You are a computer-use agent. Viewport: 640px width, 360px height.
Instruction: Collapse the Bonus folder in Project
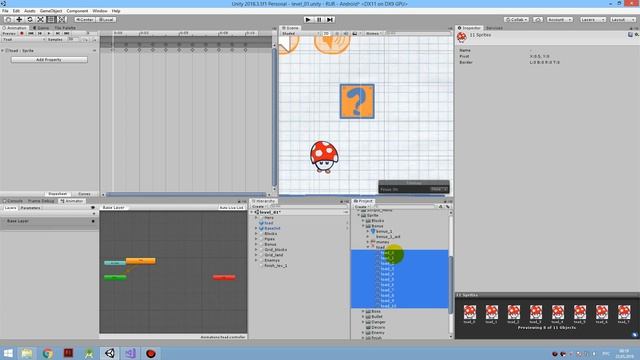pos(363,226)
